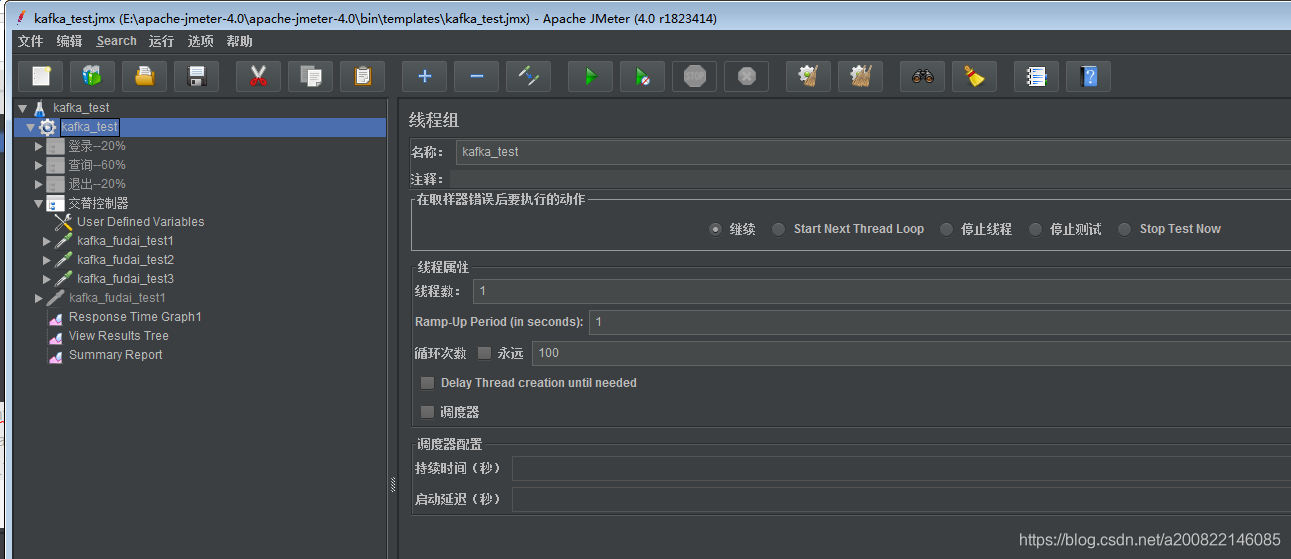Click the Clear All double broom icon
The image size is (1291, 559).
coord(861,76)
